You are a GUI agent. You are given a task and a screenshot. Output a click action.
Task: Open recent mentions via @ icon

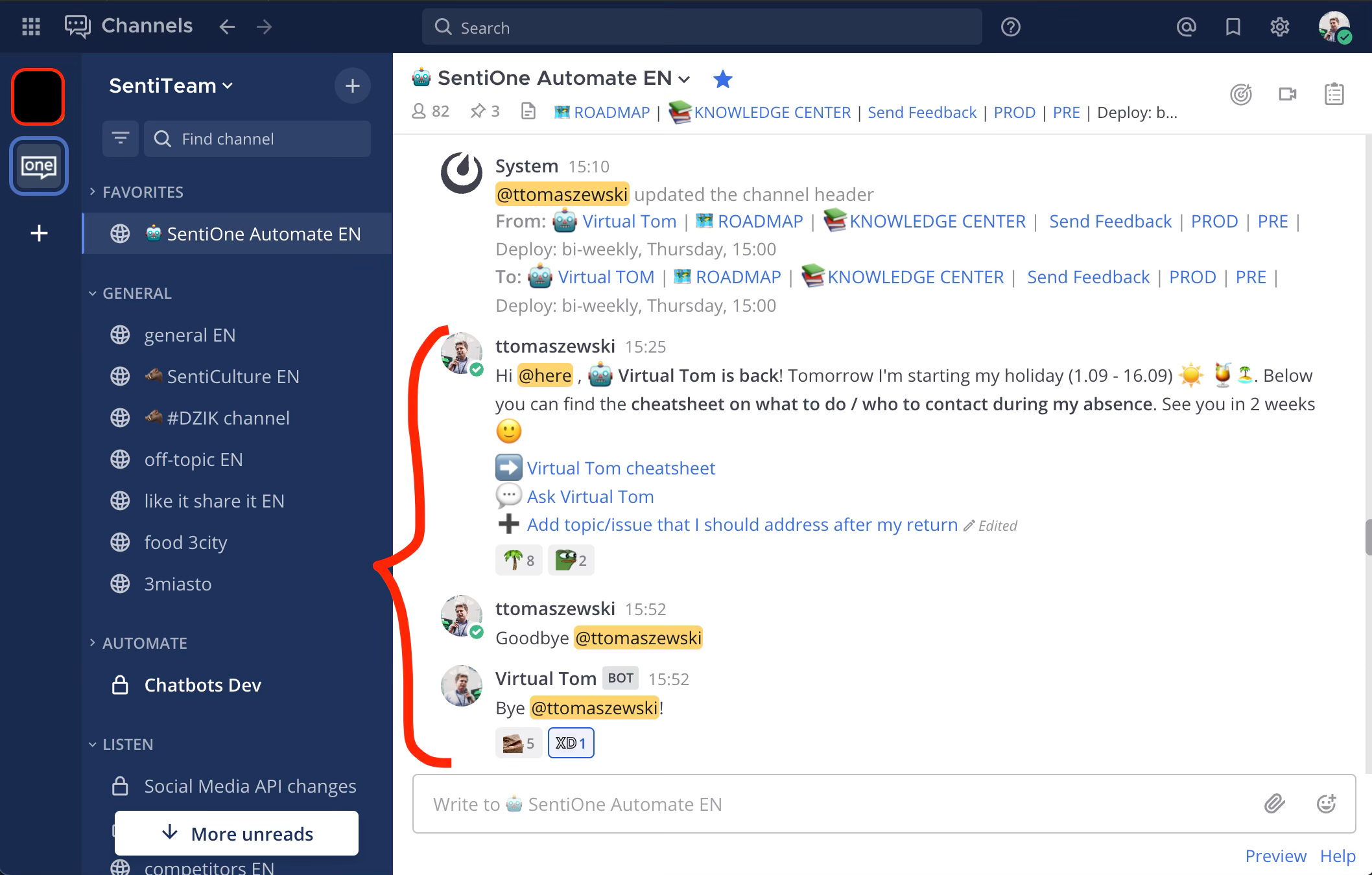[x=1186, y=27]
